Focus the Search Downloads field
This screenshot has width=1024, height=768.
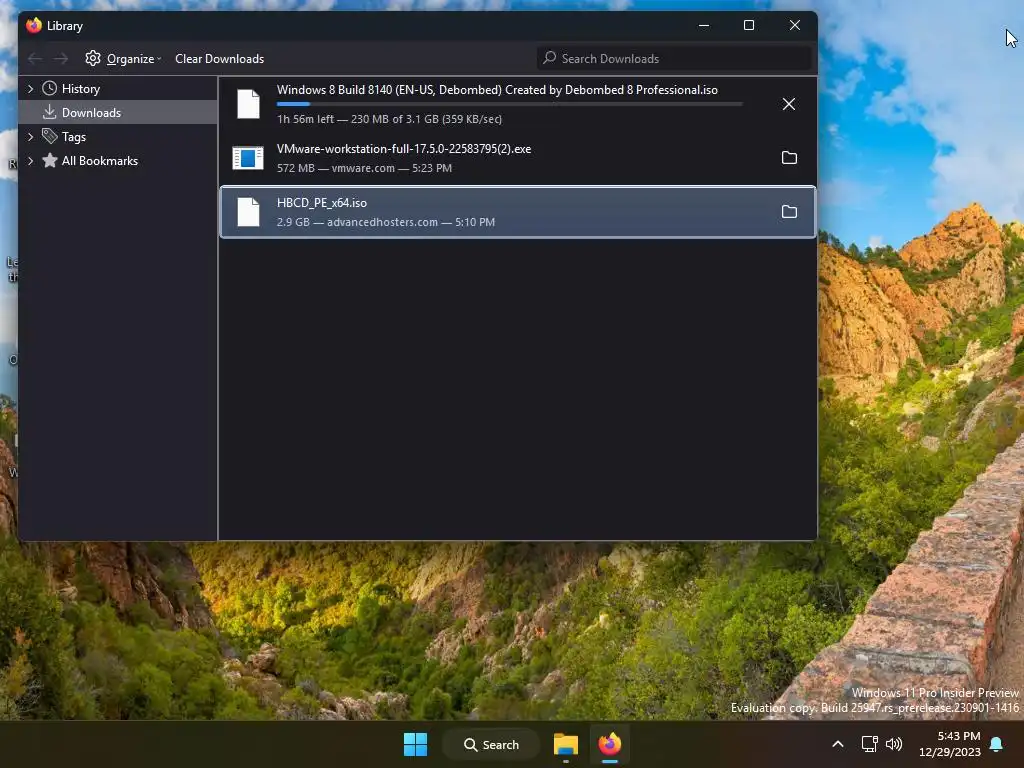pos(674,59)
